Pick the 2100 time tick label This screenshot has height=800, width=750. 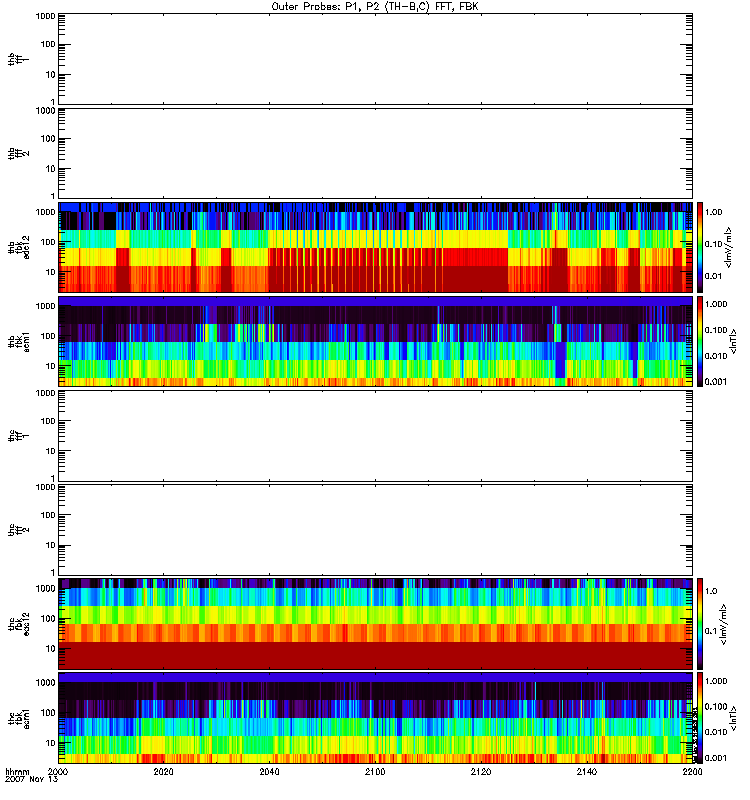[375, 773]
